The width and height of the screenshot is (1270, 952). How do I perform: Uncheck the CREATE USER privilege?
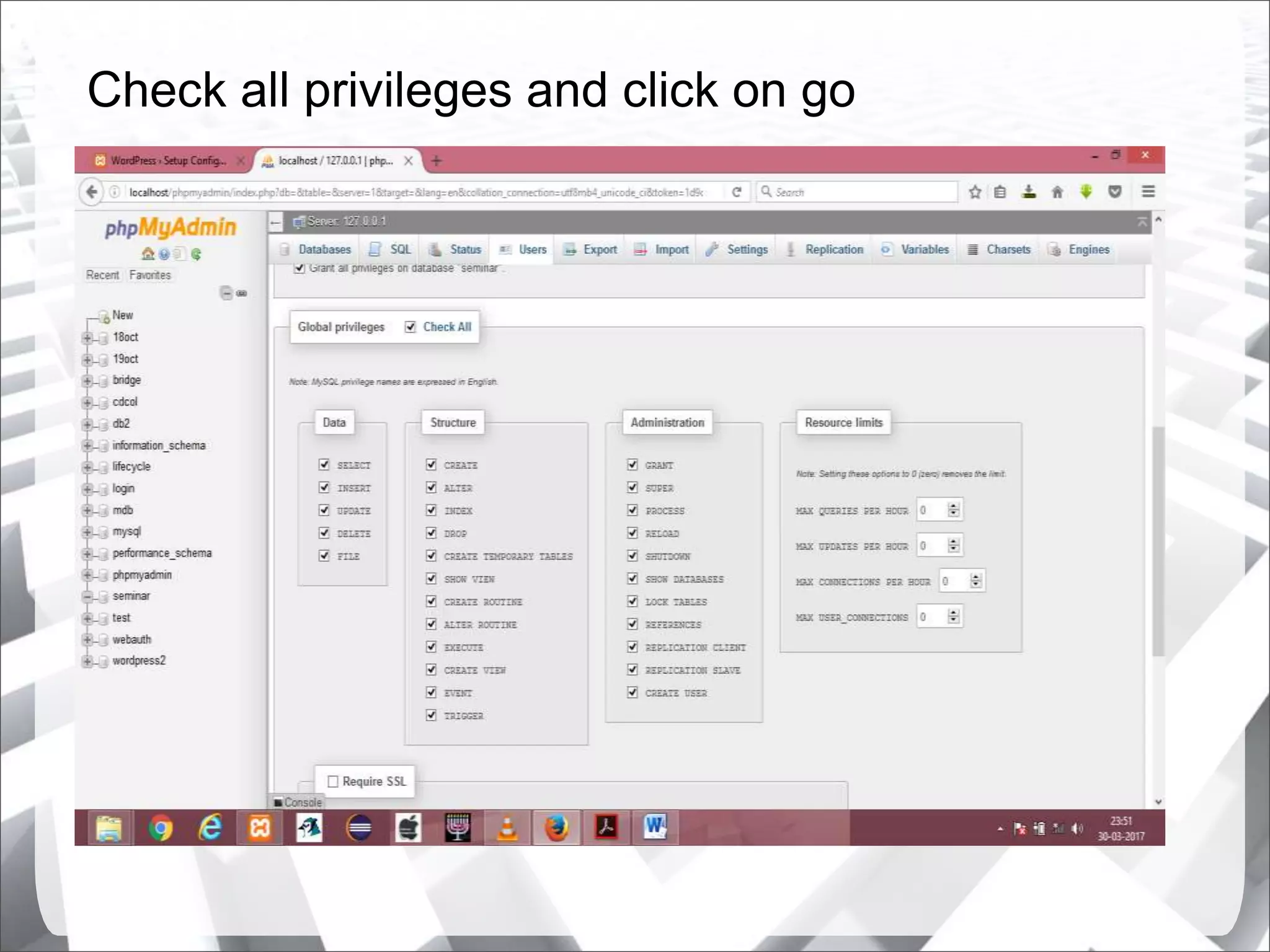[633, 692]
